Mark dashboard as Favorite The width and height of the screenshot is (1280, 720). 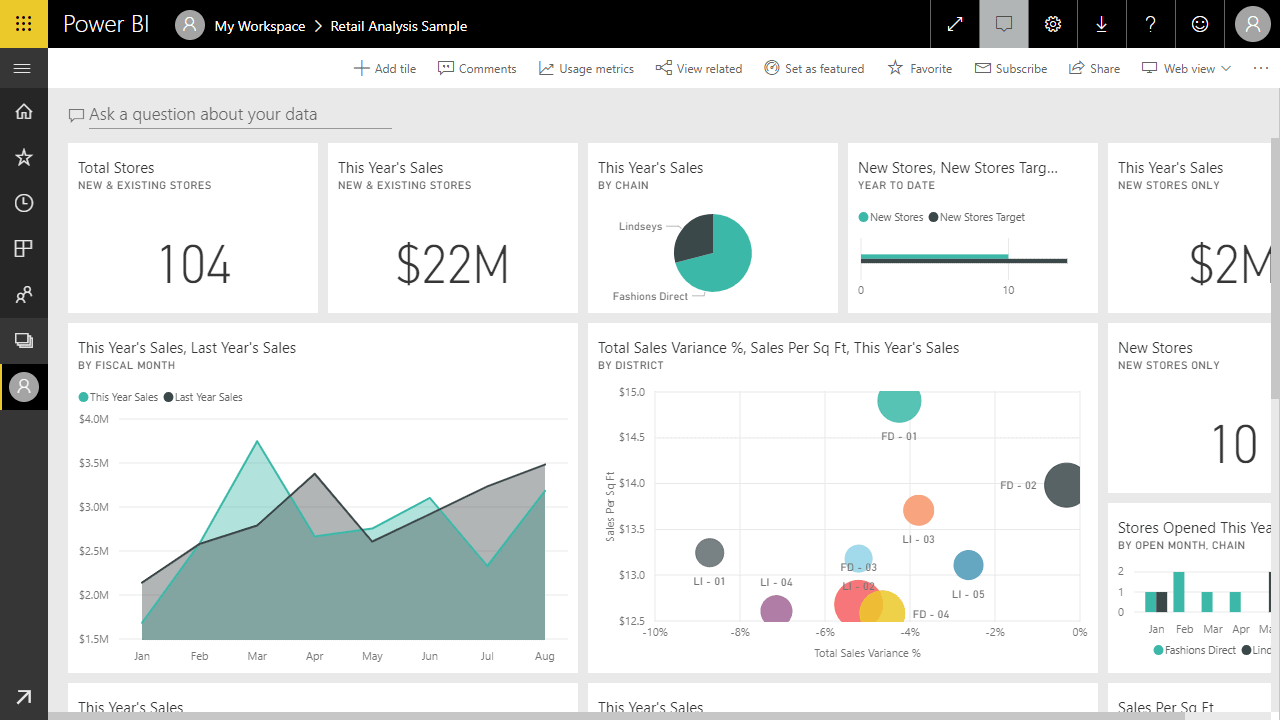920,69
